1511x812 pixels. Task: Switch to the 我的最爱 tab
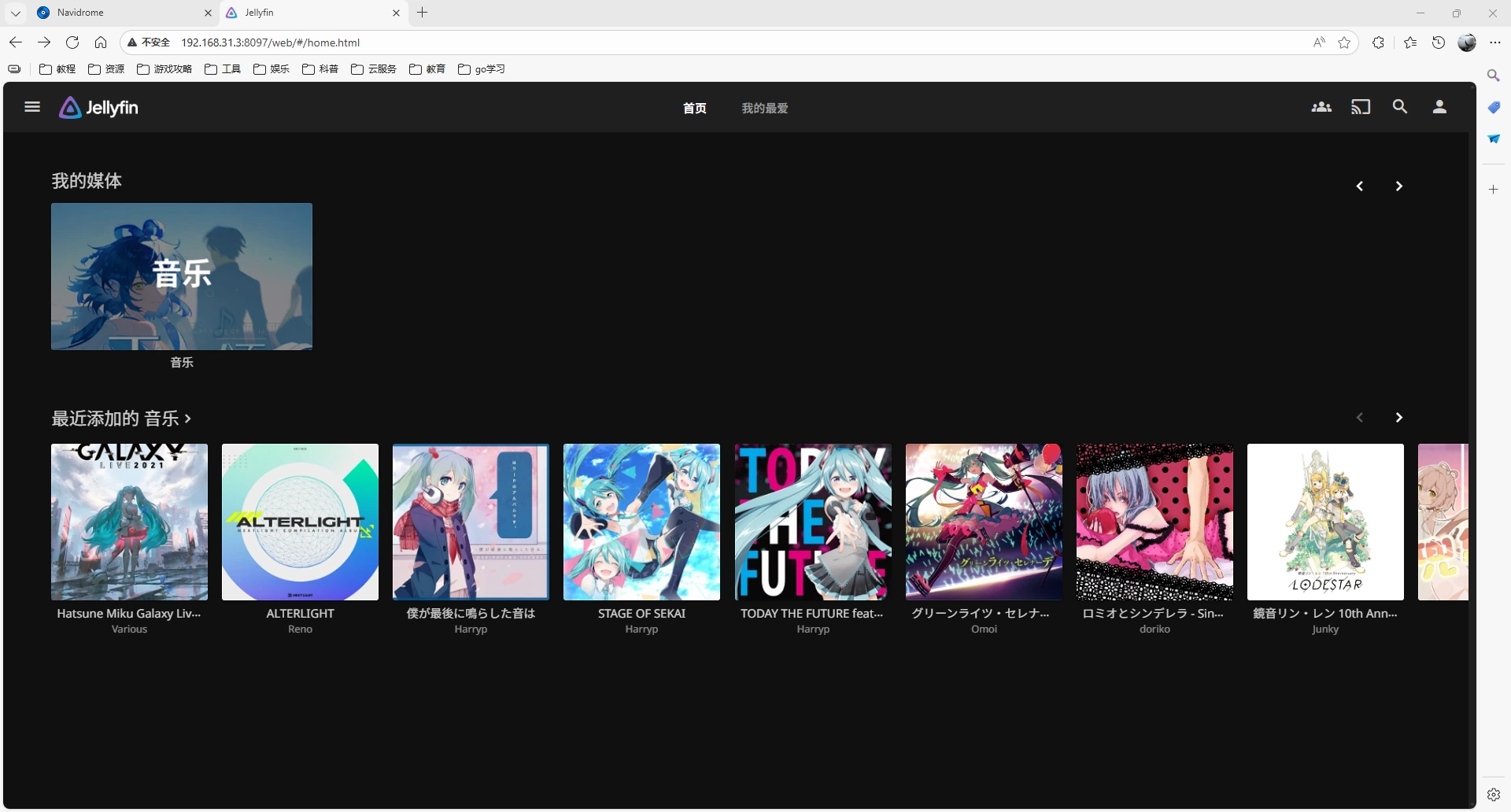pyautogui.click(x=764, y=108)
